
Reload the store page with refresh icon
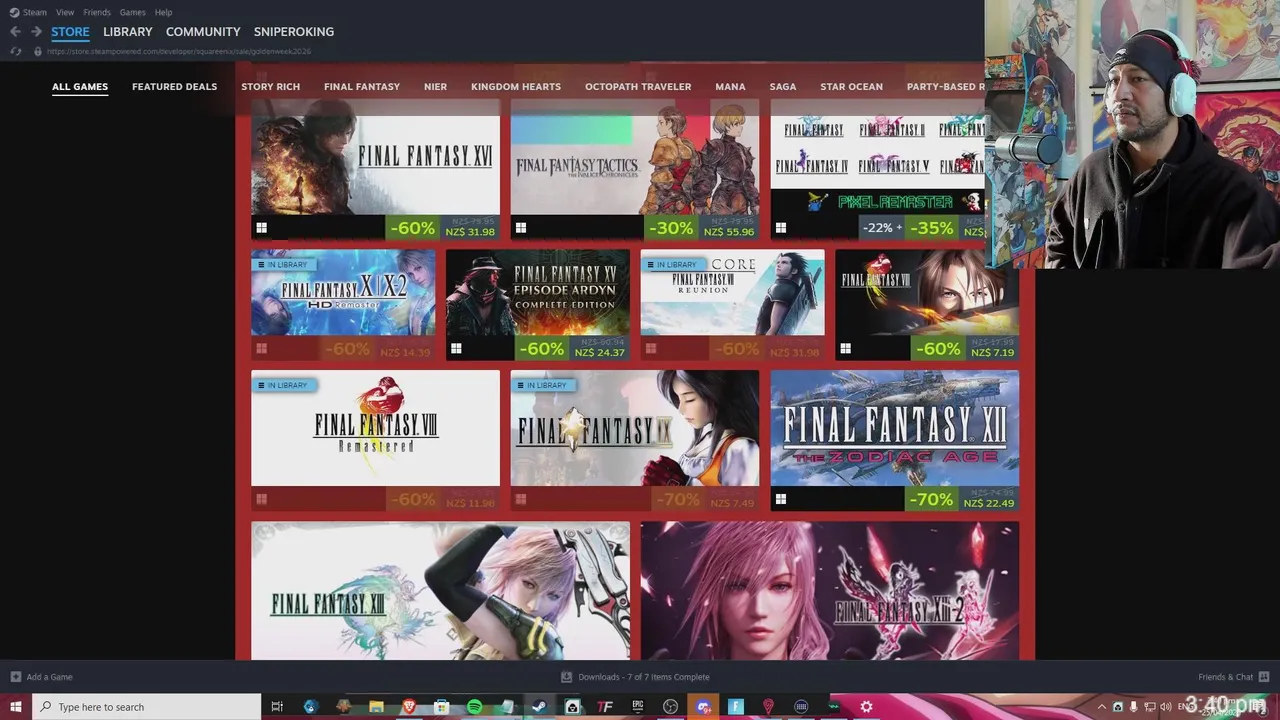(15, 51)
